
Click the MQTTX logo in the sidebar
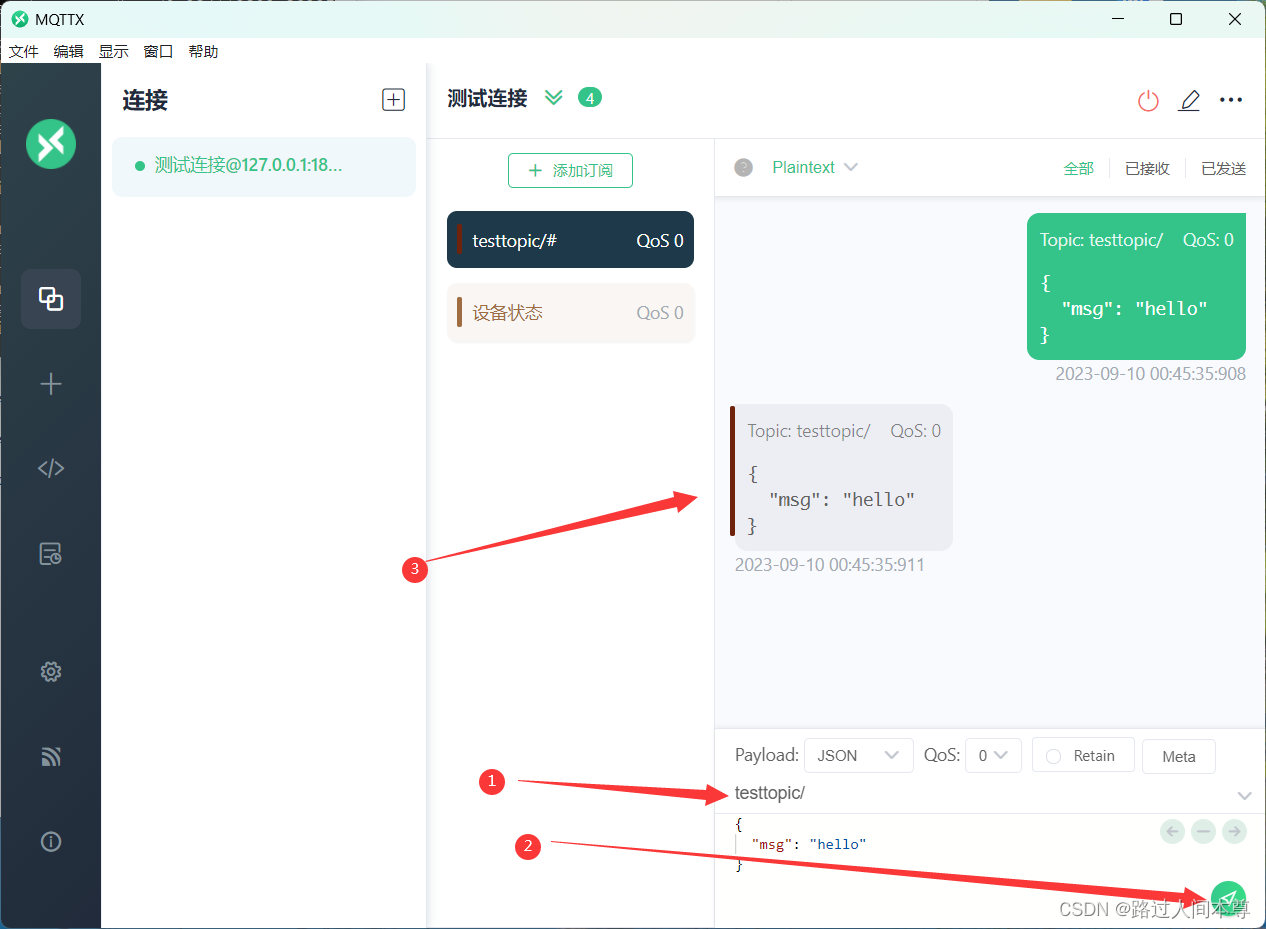click(51, 144)
